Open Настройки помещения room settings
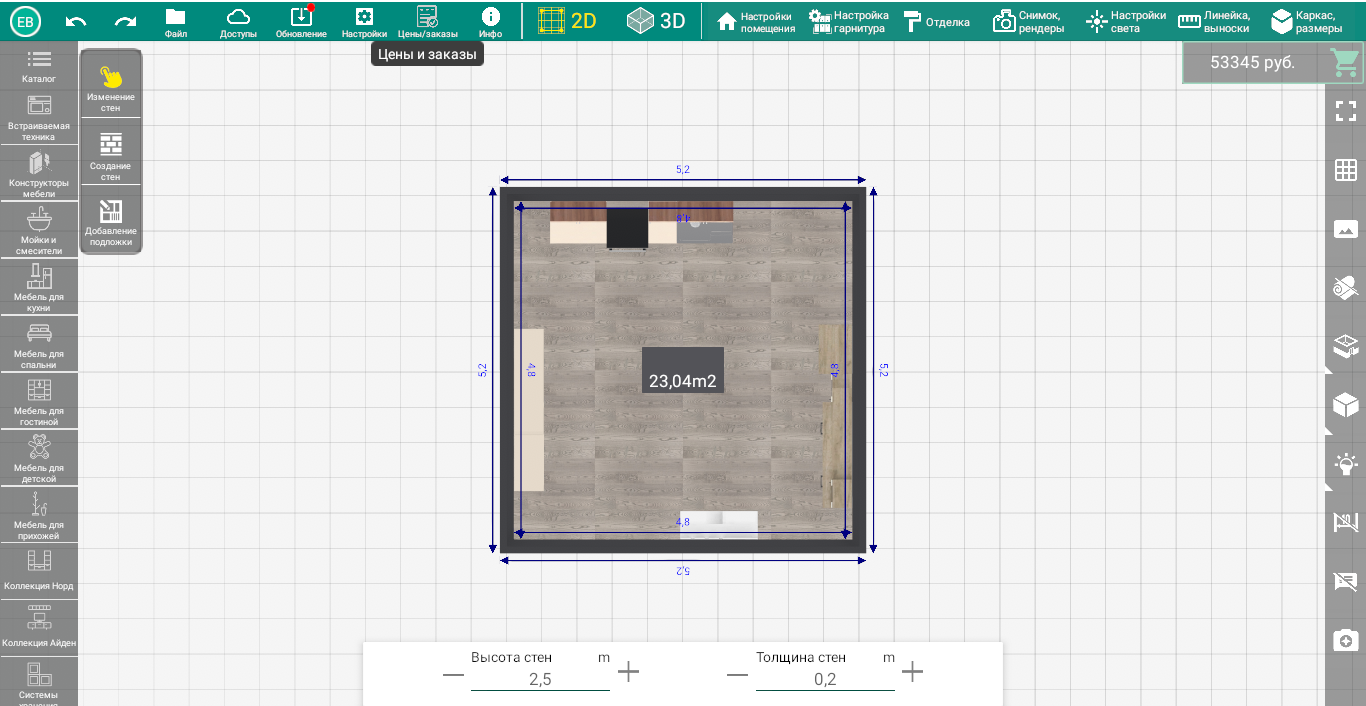This screenshot has width=1366, height=706. [x=757, y=21]
